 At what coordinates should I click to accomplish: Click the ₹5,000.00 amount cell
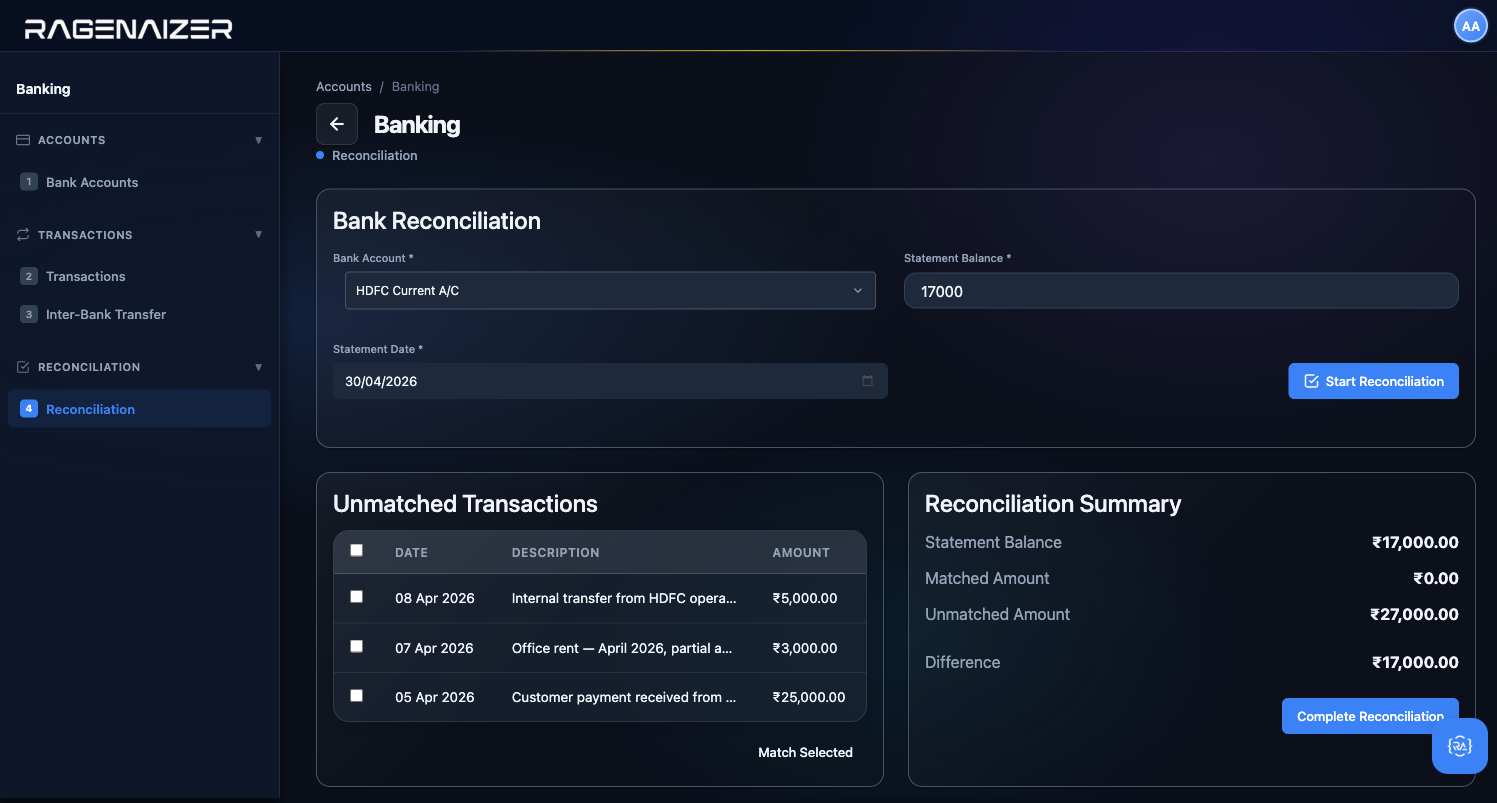pos(805,598)
